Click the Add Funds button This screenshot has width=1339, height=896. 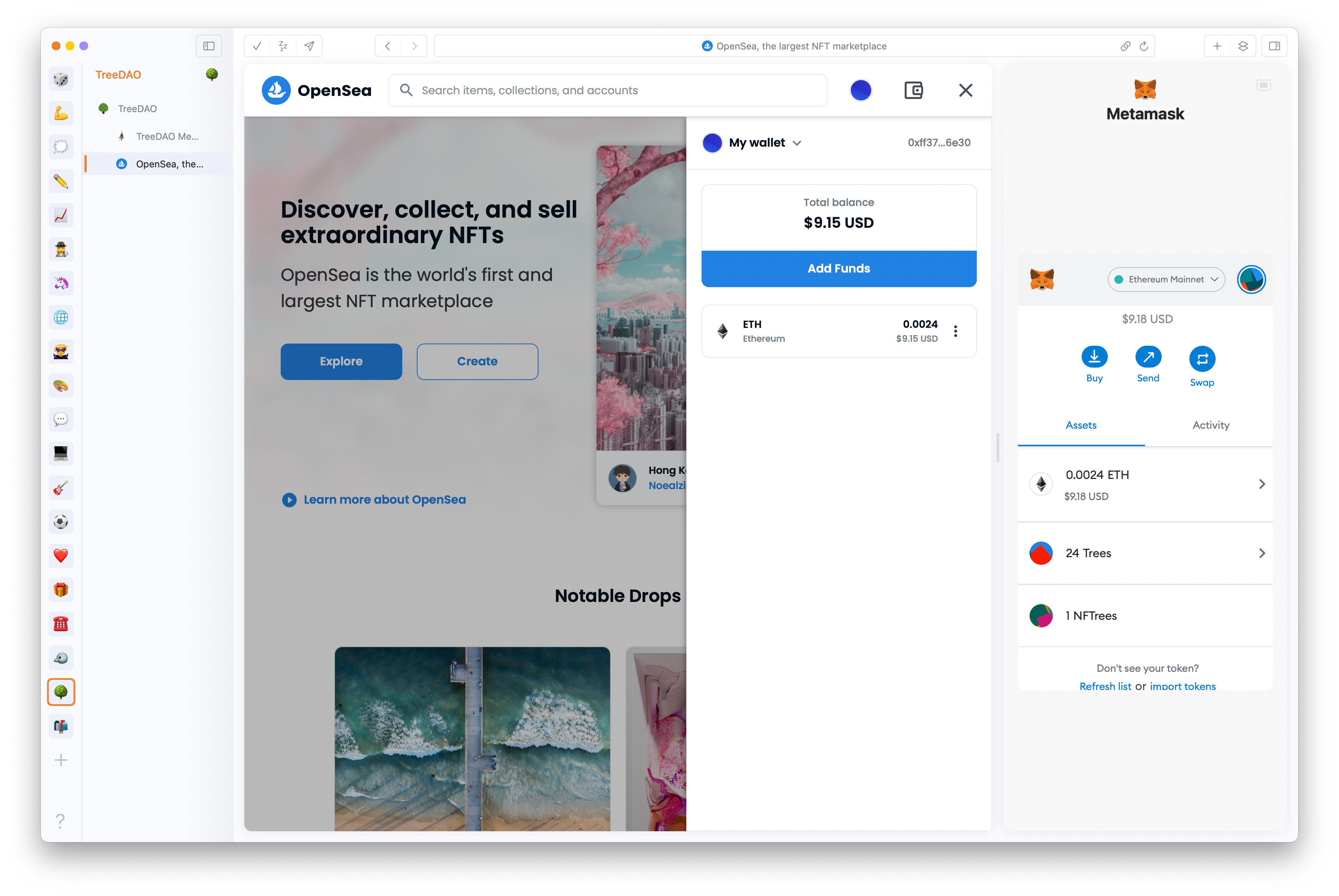coord(838,269)
